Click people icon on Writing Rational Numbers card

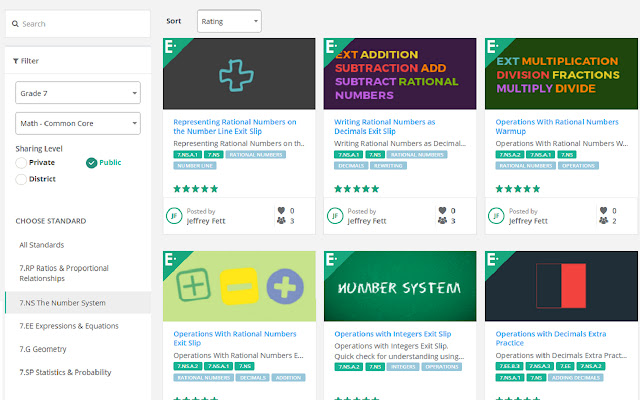click(x=442, y=221)
